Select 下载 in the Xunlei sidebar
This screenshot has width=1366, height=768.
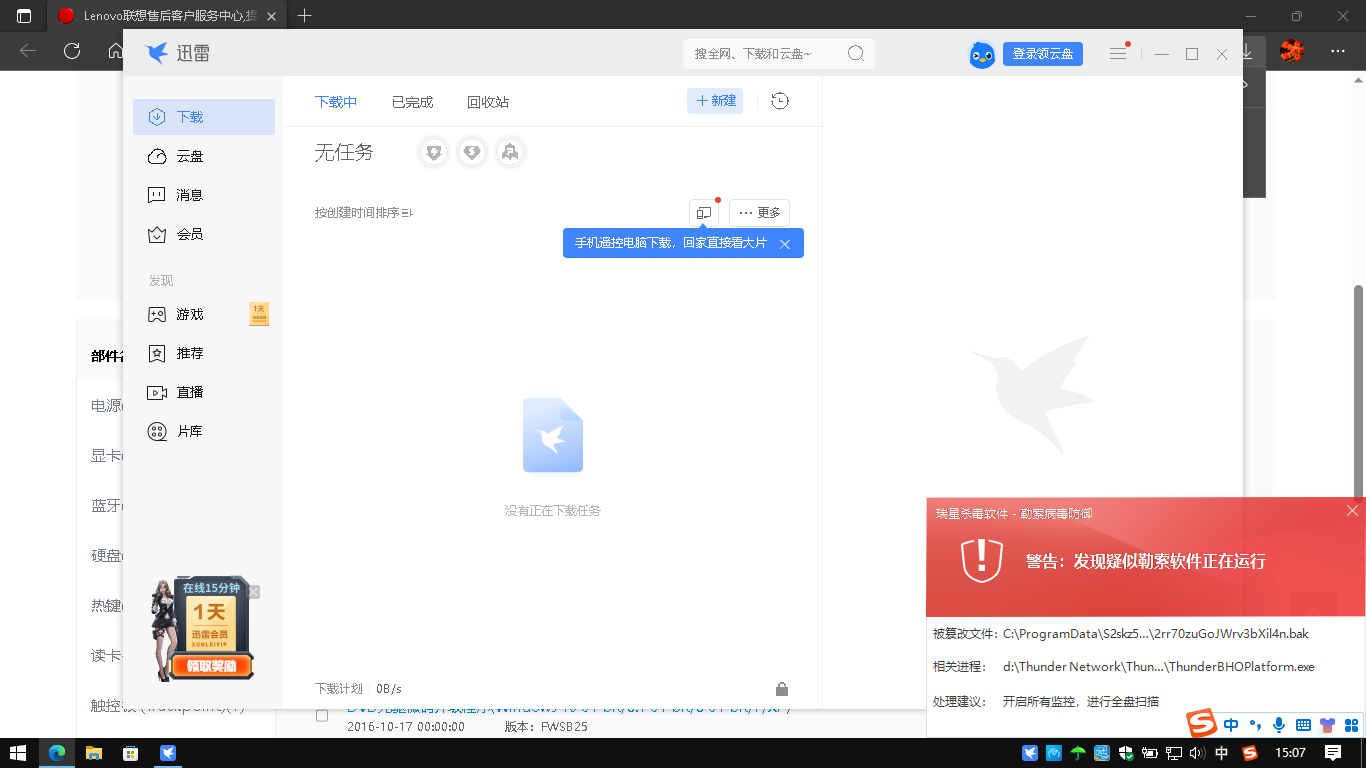pos(203,117)
